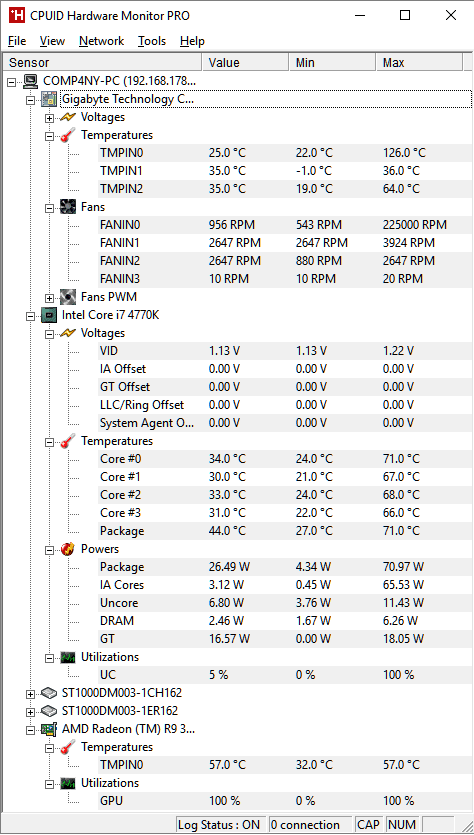Viewport: 474px width, 835px height.
Task: Select the VID voltage row
Action: 284,351
